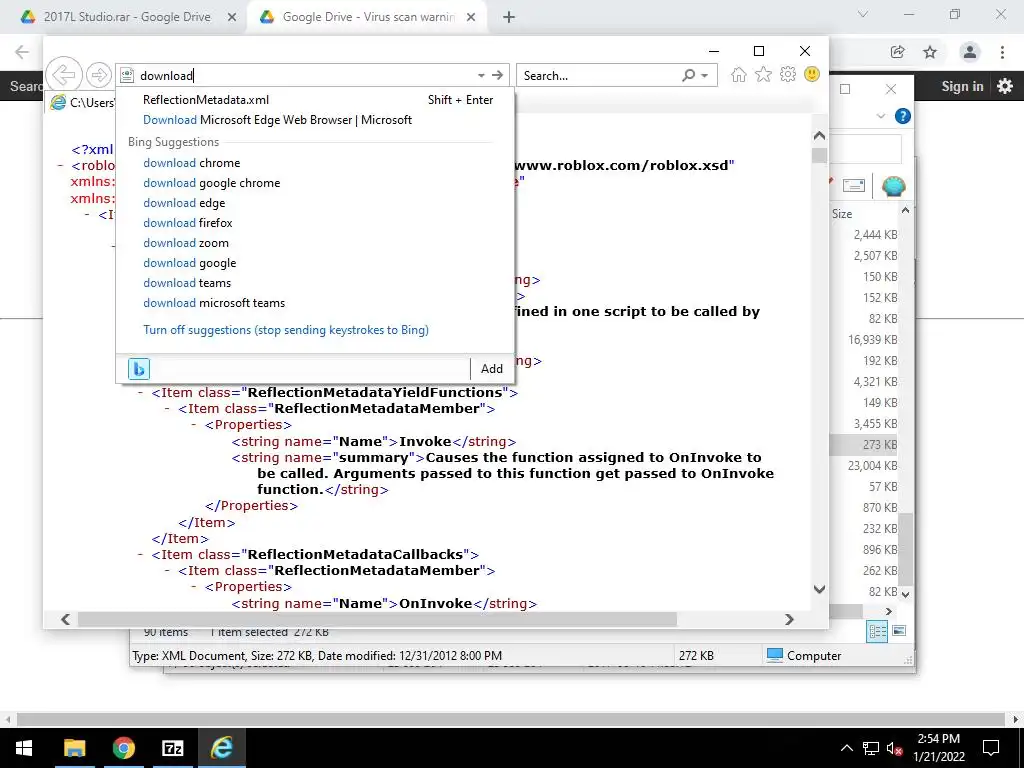Open the Internet Explorer Tools gear
The height and width of the screenshot is (768, 1024).
pyautogui.click(x=788, y=74)
